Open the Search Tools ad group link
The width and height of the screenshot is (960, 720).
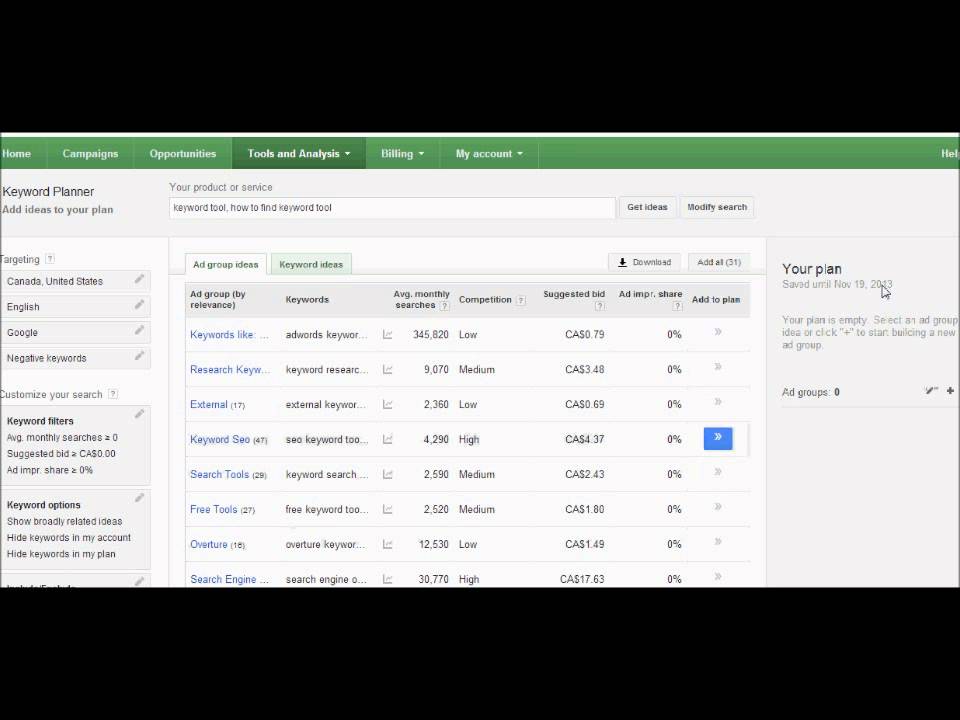coord(219,474)
